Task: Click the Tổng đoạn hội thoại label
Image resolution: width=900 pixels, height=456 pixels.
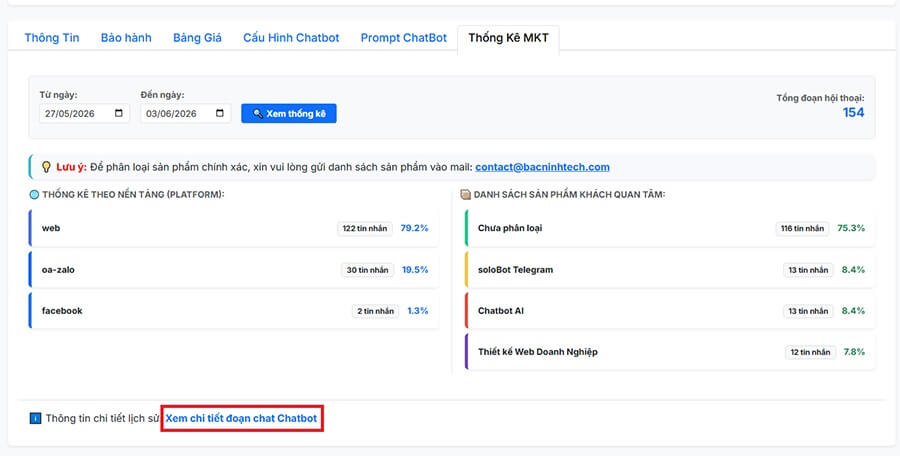Action: (x=821, y=98)
